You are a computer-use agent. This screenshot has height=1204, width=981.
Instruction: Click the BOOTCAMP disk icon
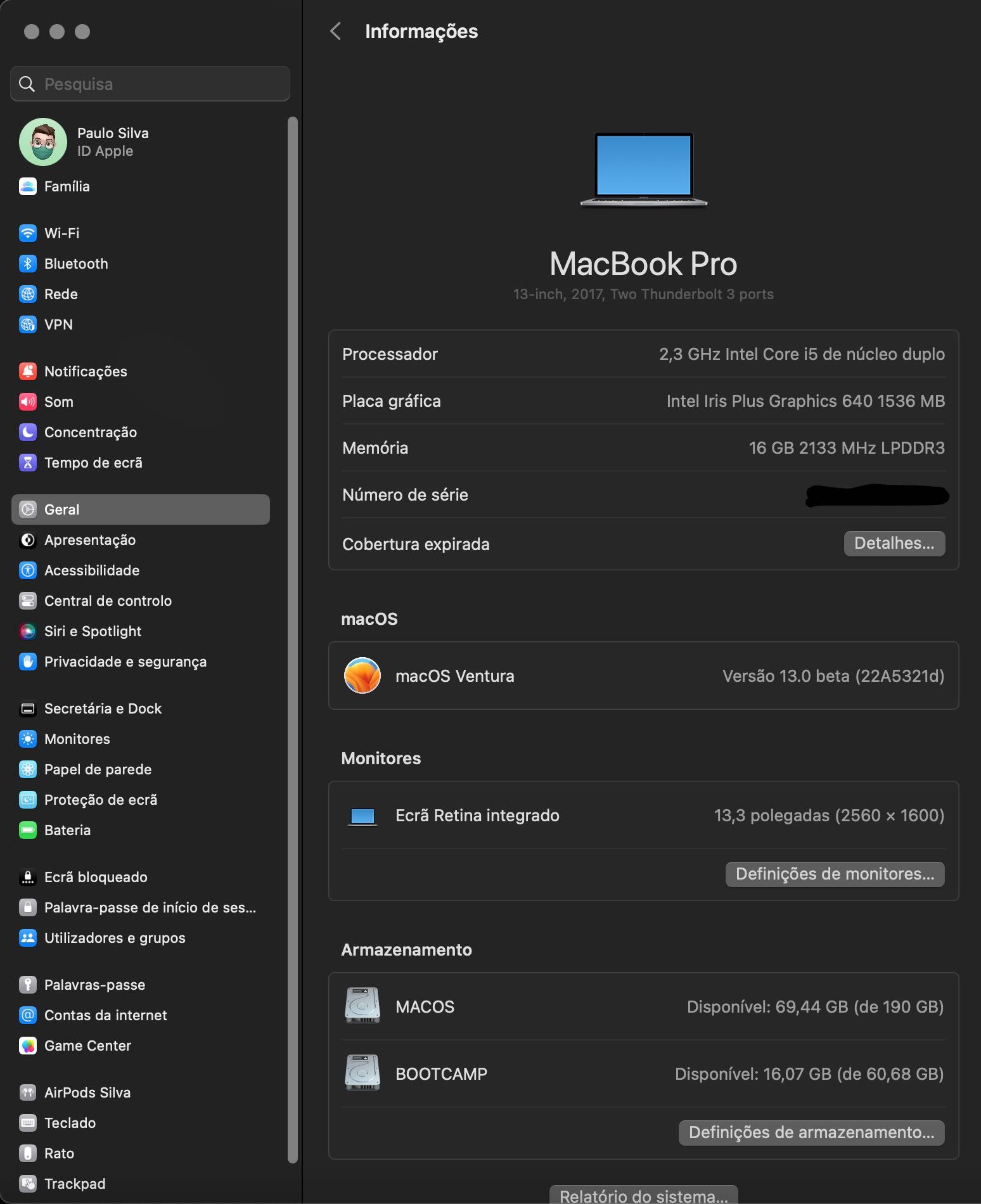(362, 1073)
